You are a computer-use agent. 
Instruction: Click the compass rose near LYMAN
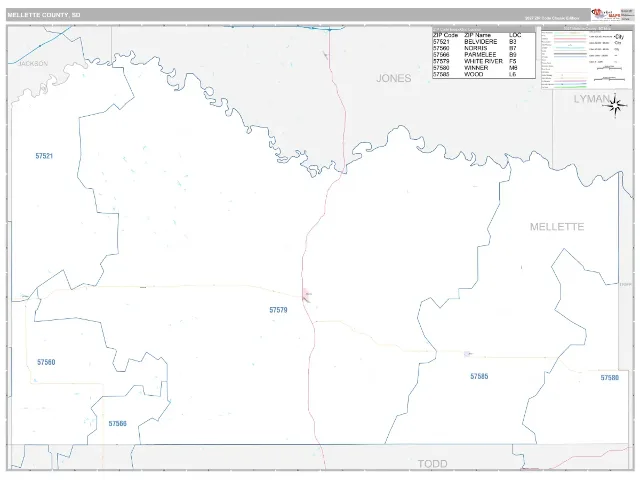click(615, 106)
